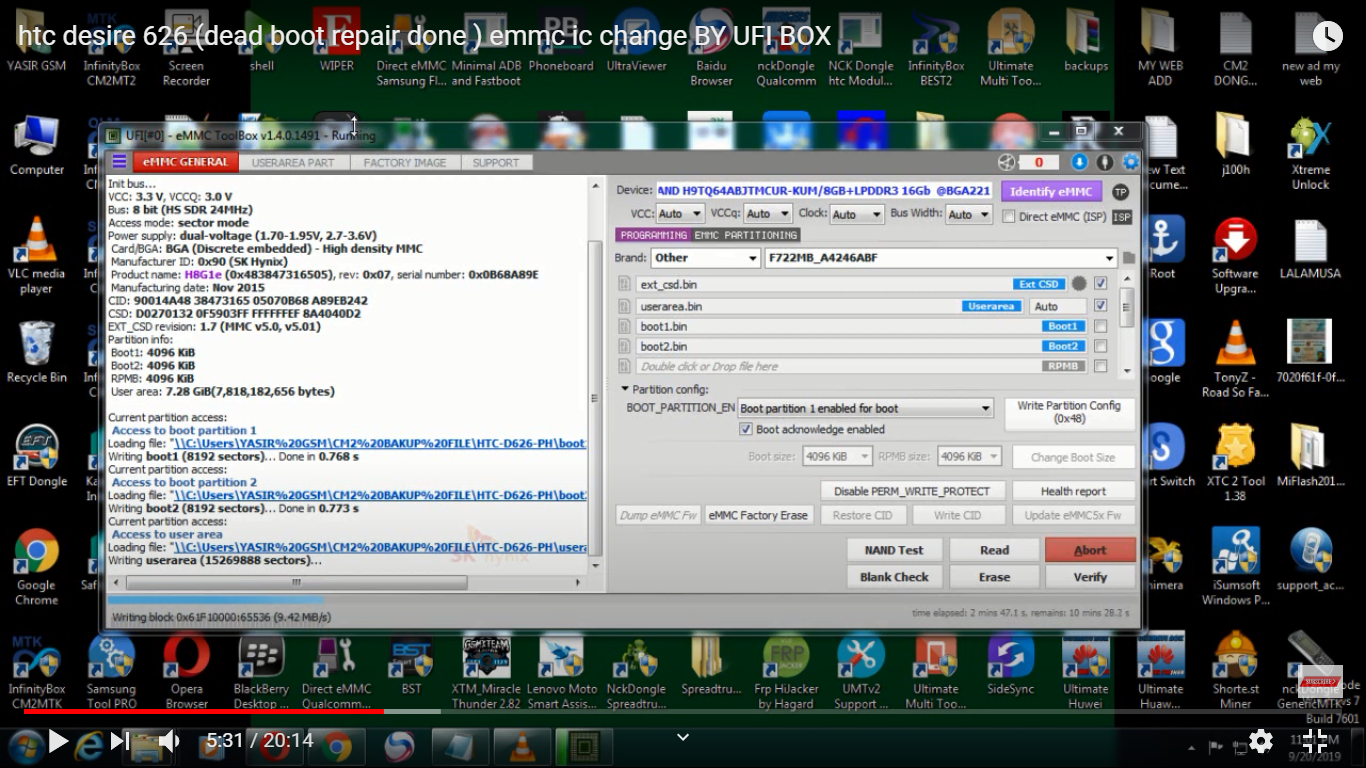Open Google Chrome desktop shortcut

[37, 567]
